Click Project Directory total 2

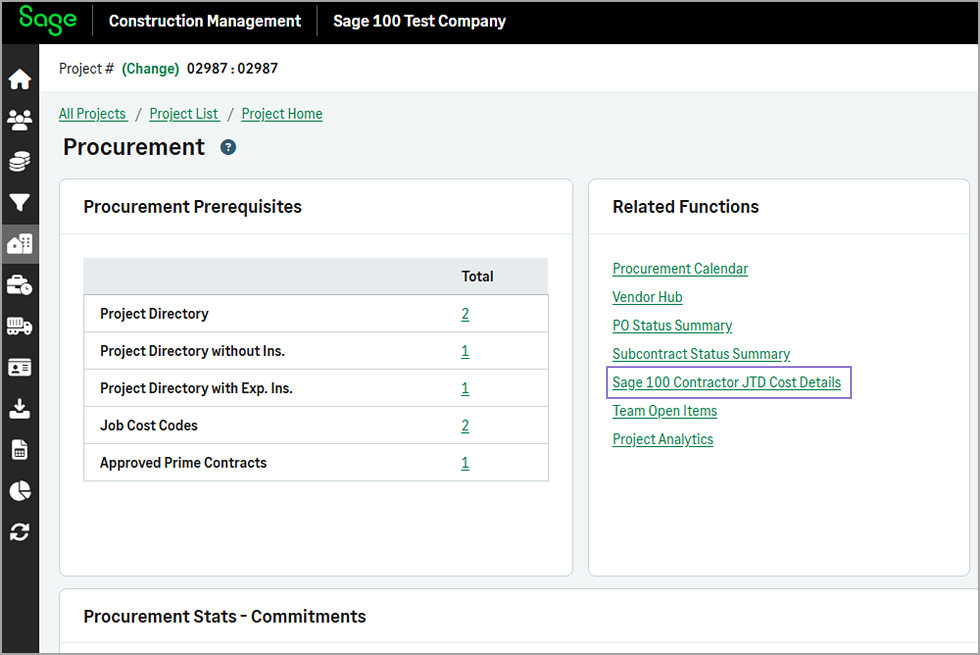coord(465,314)
